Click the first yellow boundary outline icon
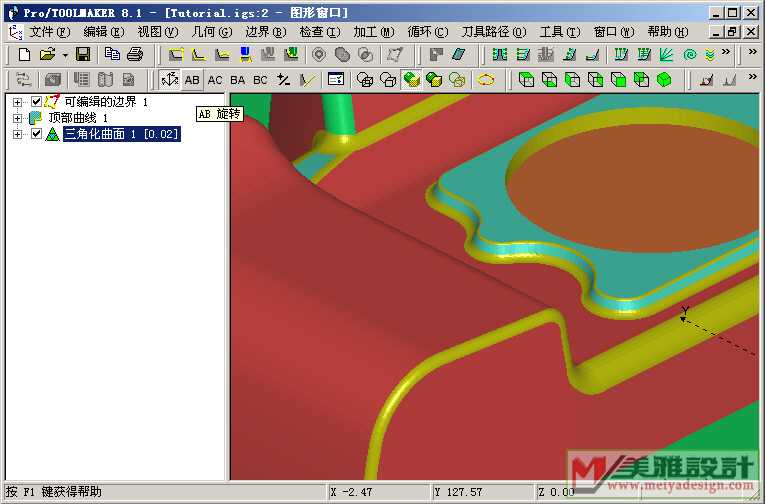This screenshot has width=765, height=504. 176,54
